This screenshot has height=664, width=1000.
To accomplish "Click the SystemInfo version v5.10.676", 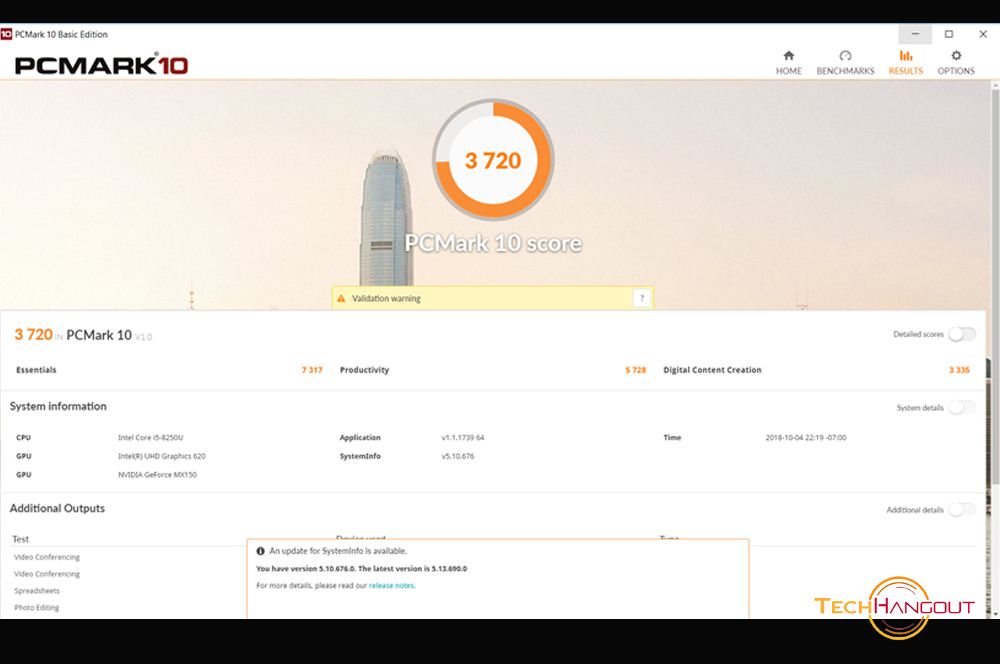I will pyautogui.click(x=458, y=456).
